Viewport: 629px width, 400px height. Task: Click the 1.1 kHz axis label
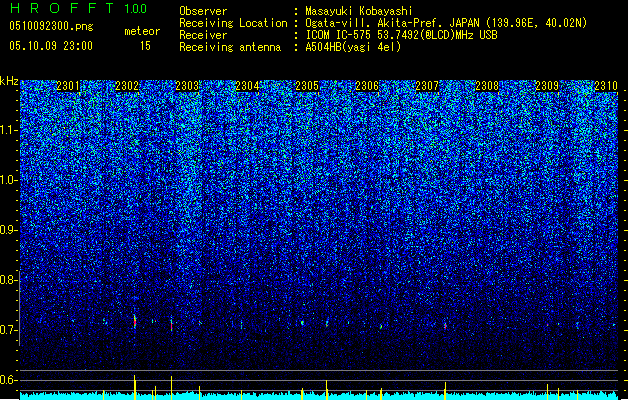(x=9, y=130)
